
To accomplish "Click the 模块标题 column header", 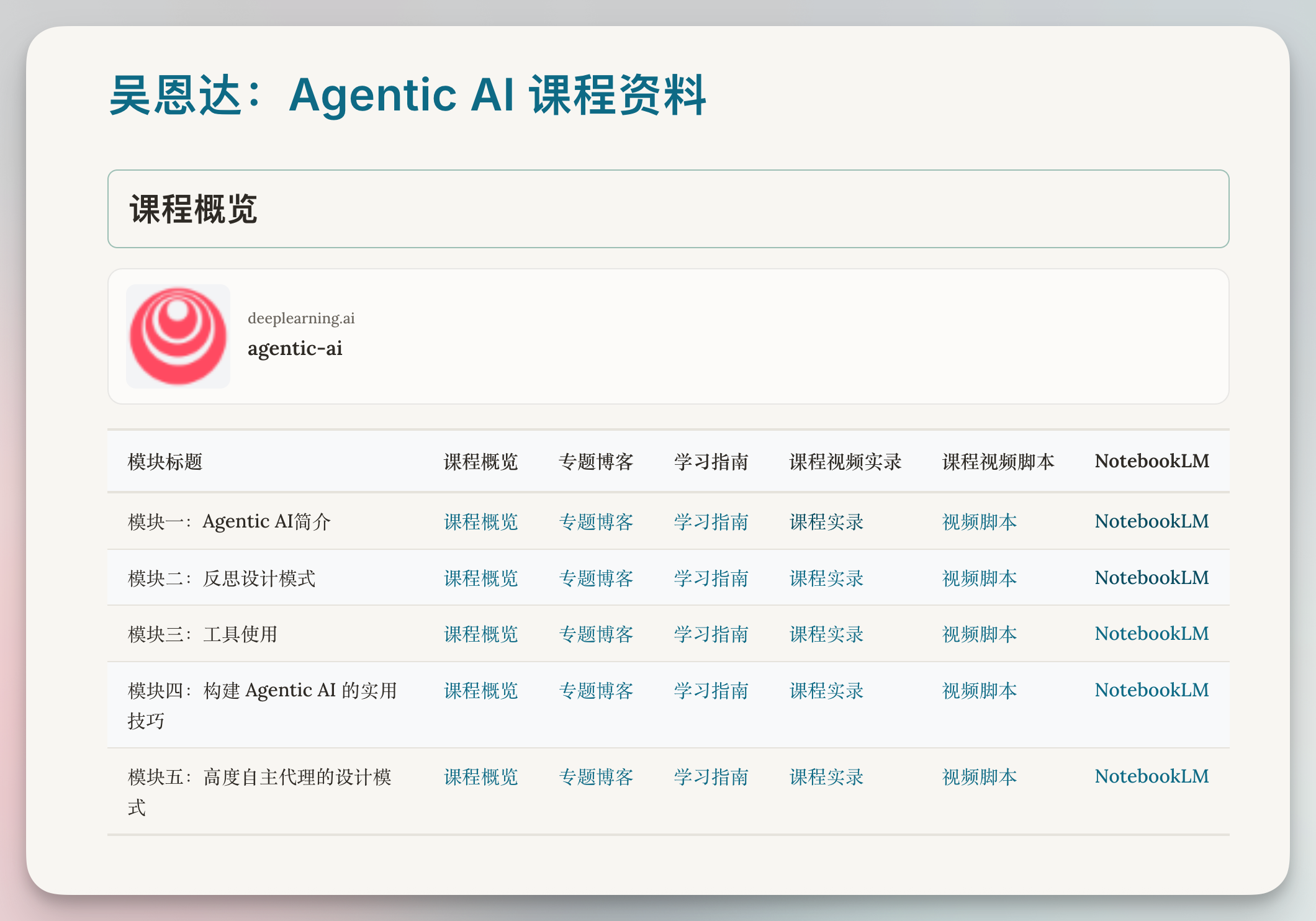I will tap(165, 462).
